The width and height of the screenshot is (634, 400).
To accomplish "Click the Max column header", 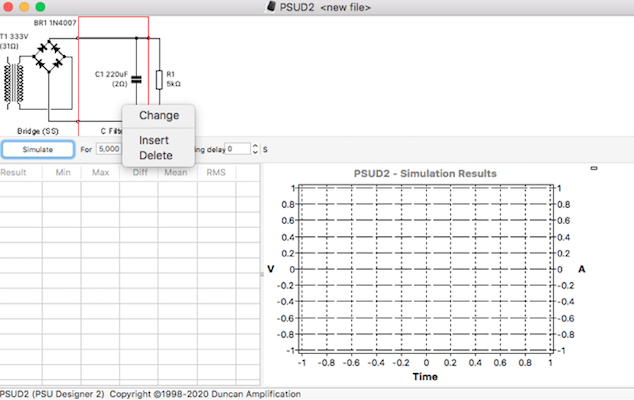I will (100, 173).
